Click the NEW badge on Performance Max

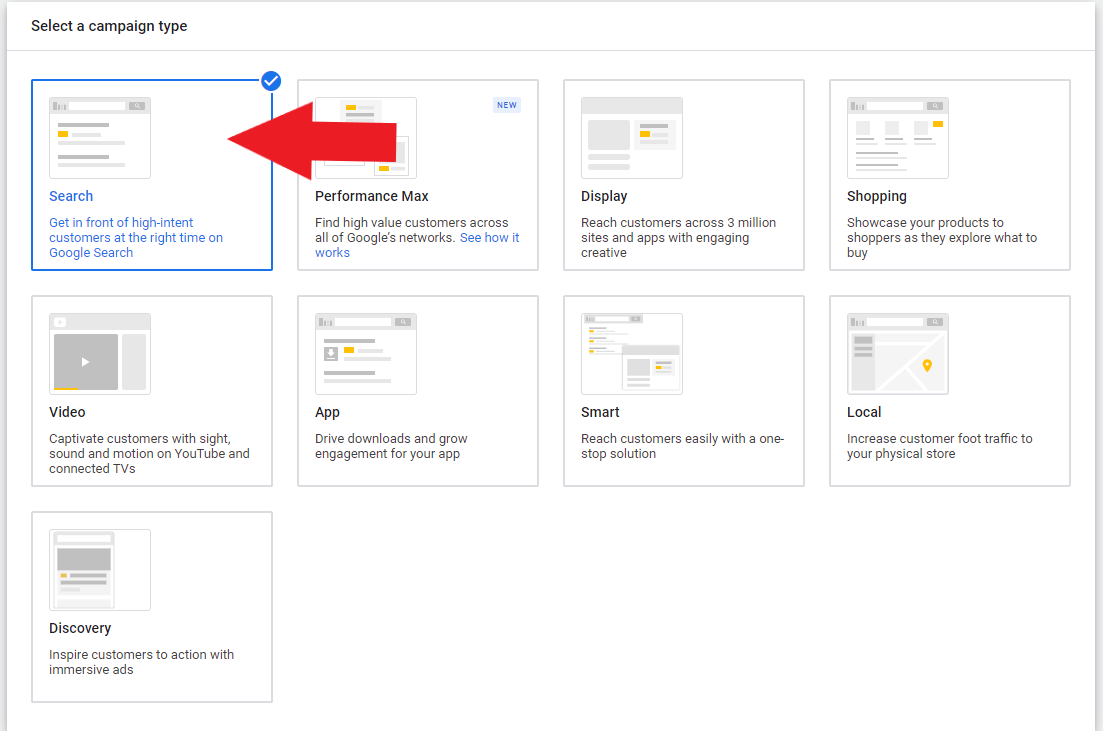(507, 104)
